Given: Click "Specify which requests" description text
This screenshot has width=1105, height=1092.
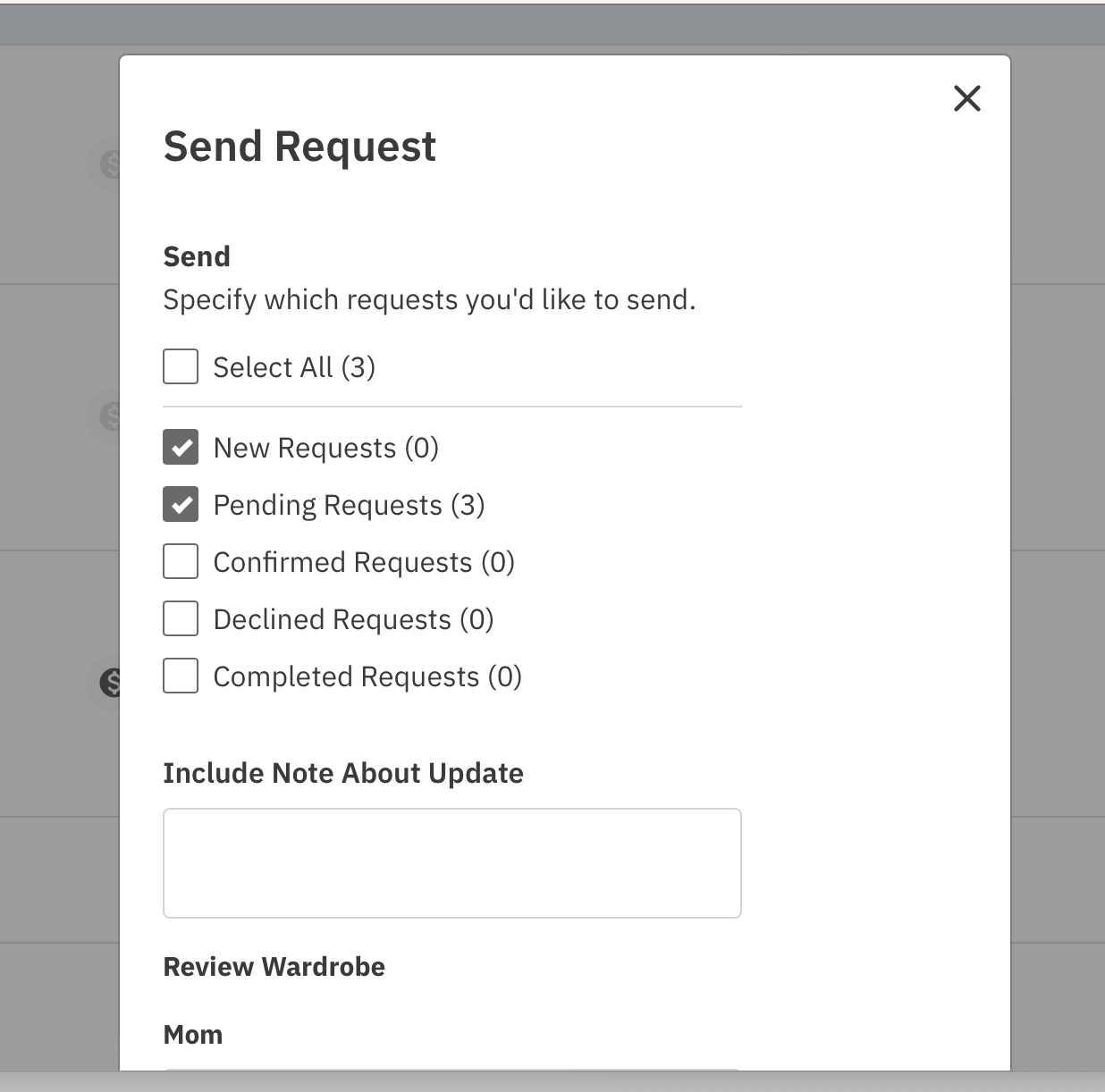Looking at the screenshot, I should 429,299.
